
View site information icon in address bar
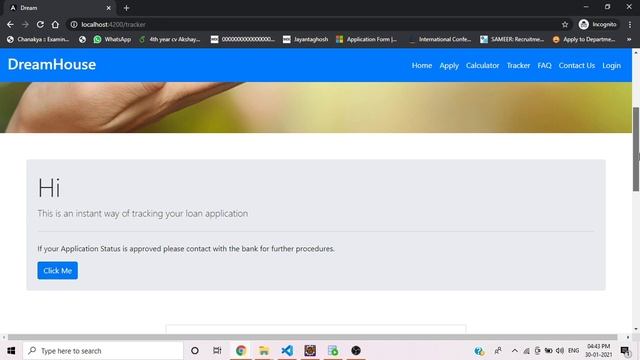74,24
